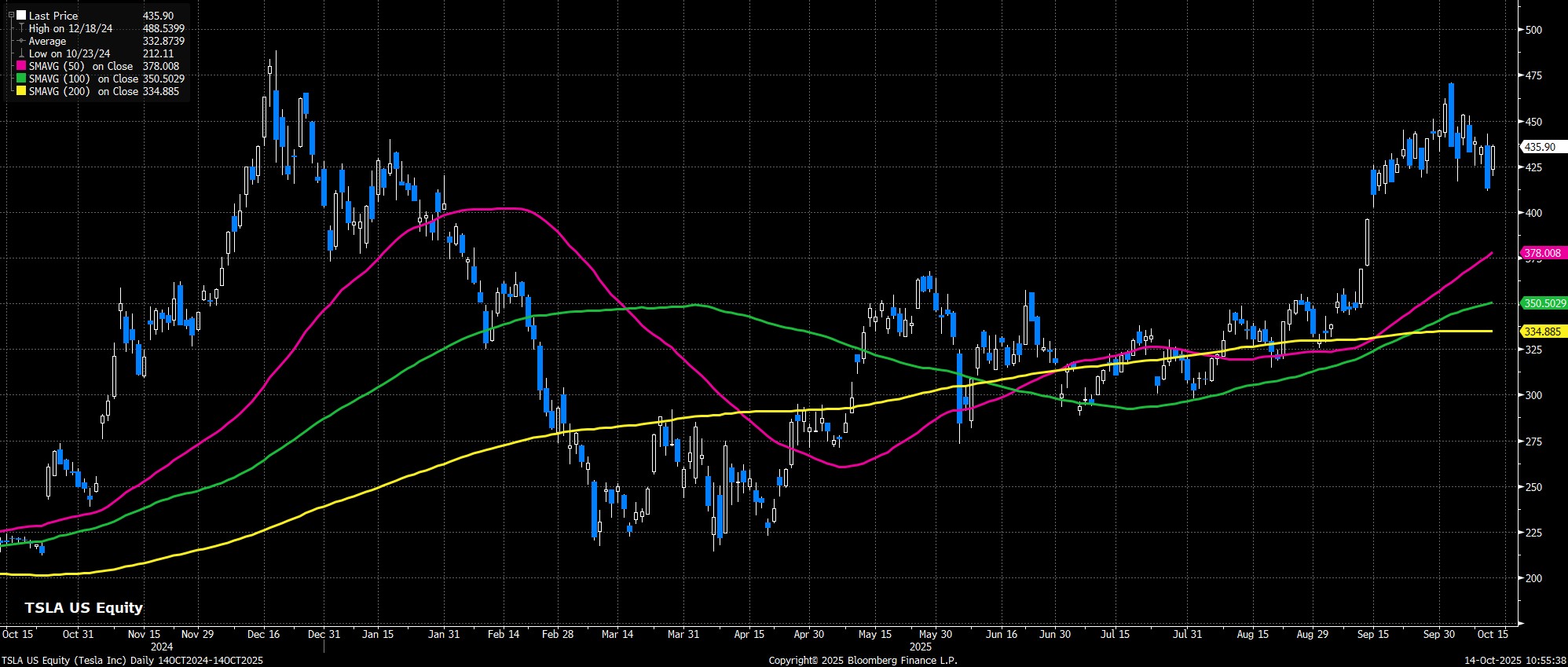Screen dimensions: 1568x667
Task: Select the magenta SMAVG (50) swatch
Action: [x=21, y=67]
